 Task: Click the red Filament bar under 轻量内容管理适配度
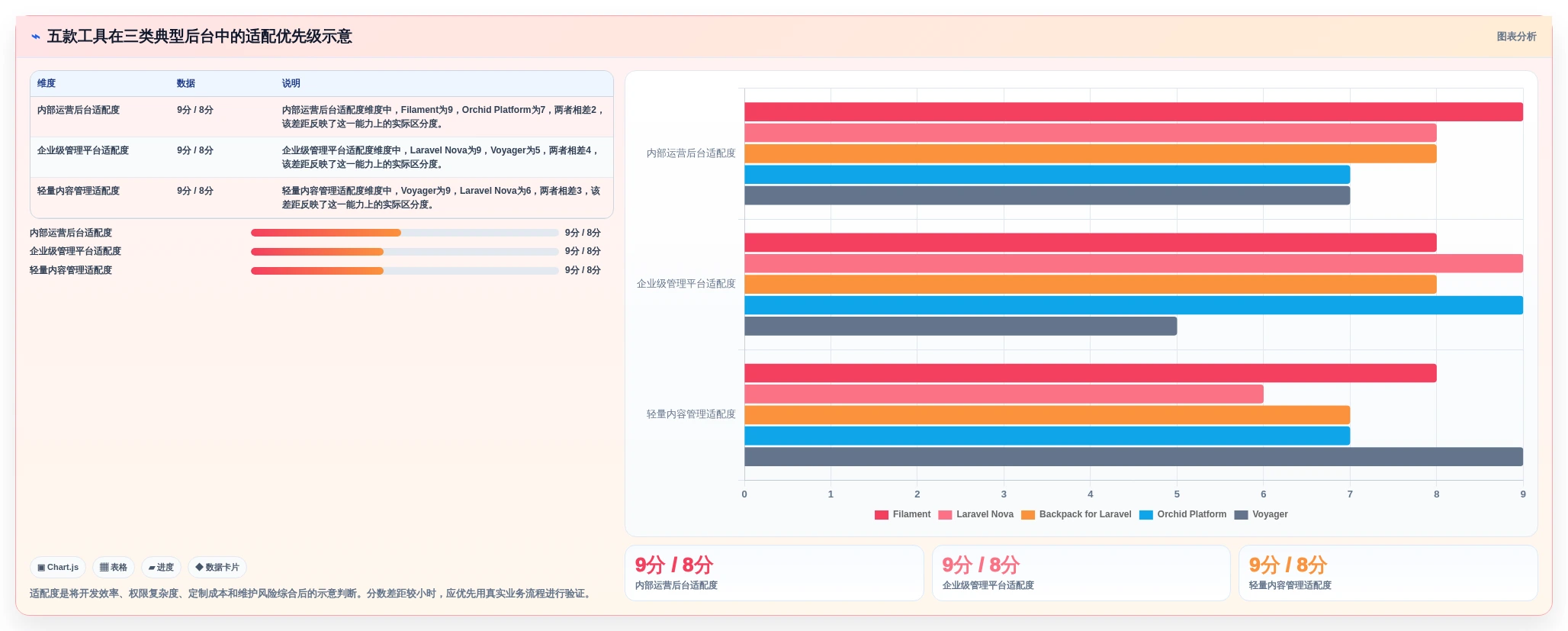tap(1091, 373)
